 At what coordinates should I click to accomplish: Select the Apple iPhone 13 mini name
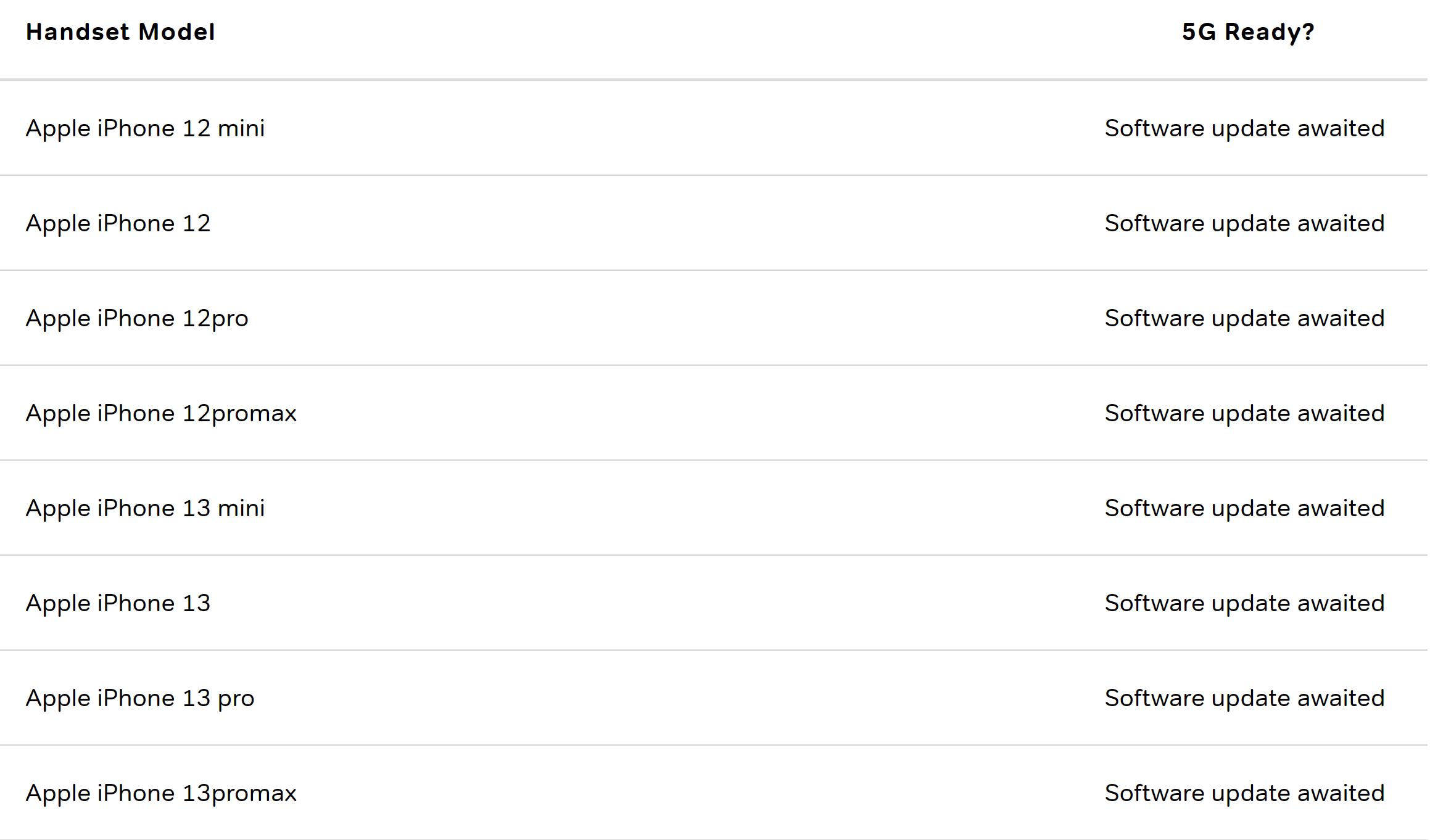[145, 508]
